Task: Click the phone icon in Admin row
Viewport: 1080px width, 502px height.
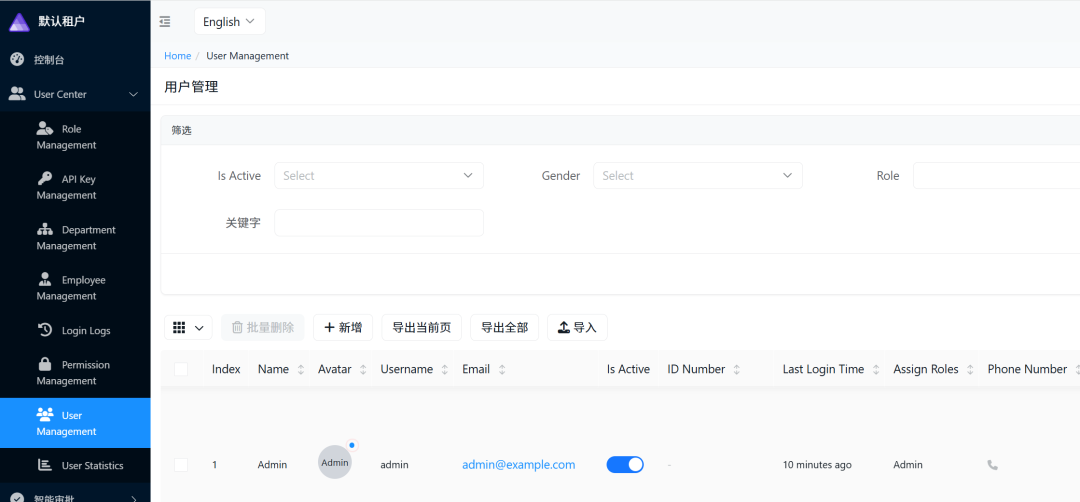Action: [993, 465]
